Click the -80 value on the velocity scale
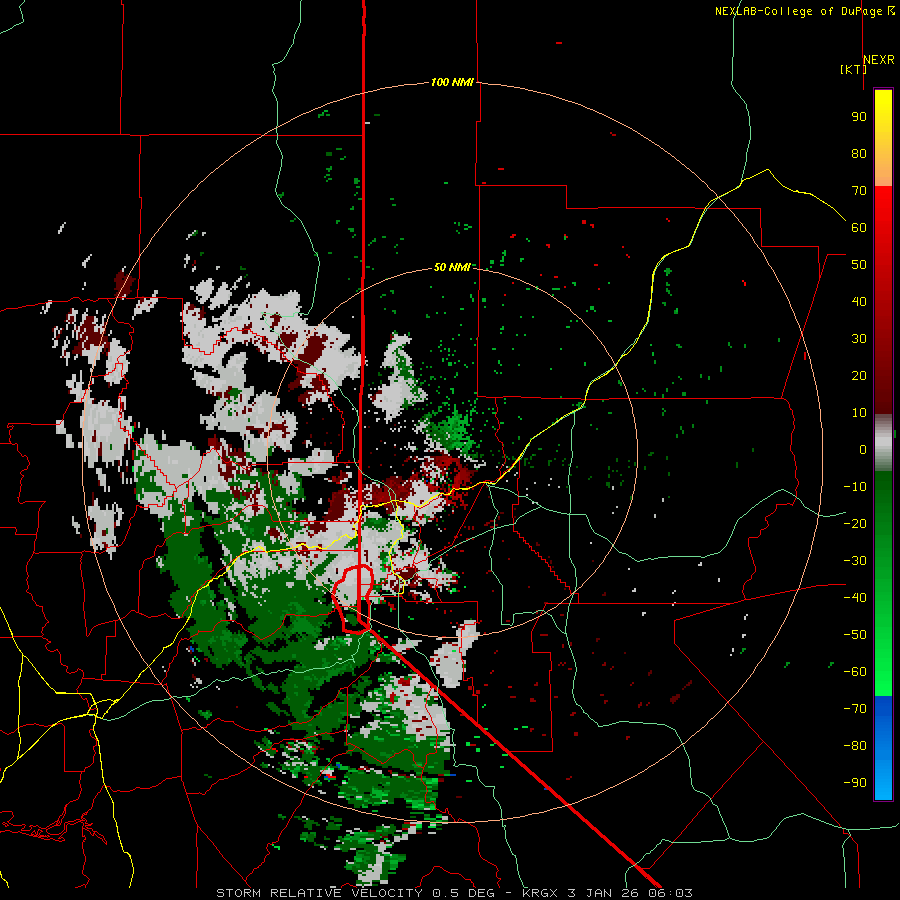This screenshot has height=900, width=900. click(855, 746)
